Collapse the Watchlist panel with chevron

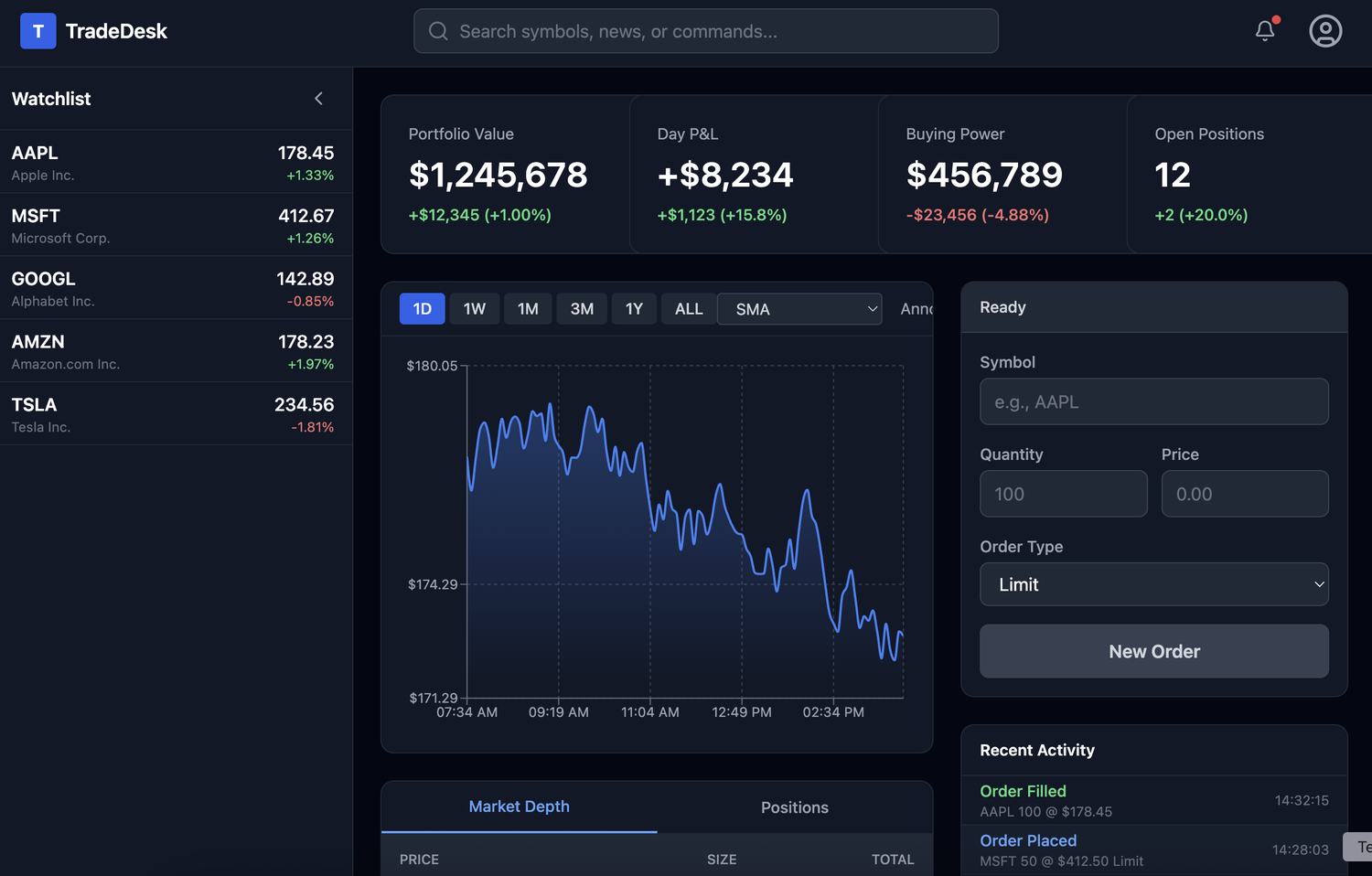point(318,99)
